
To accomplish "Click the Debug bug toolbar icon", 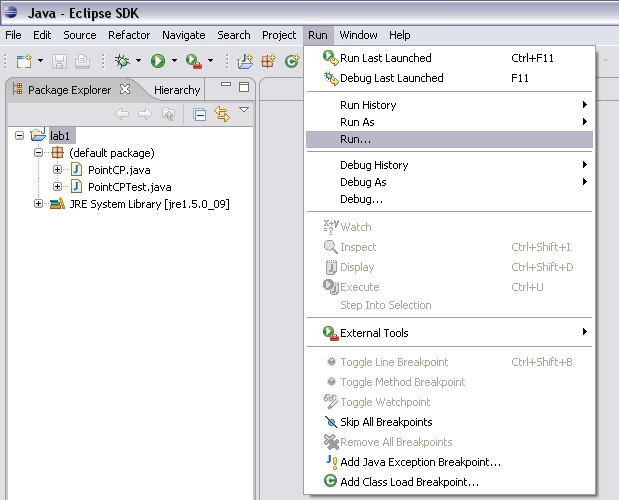I will pyautogui.click(x=122, y=61).
